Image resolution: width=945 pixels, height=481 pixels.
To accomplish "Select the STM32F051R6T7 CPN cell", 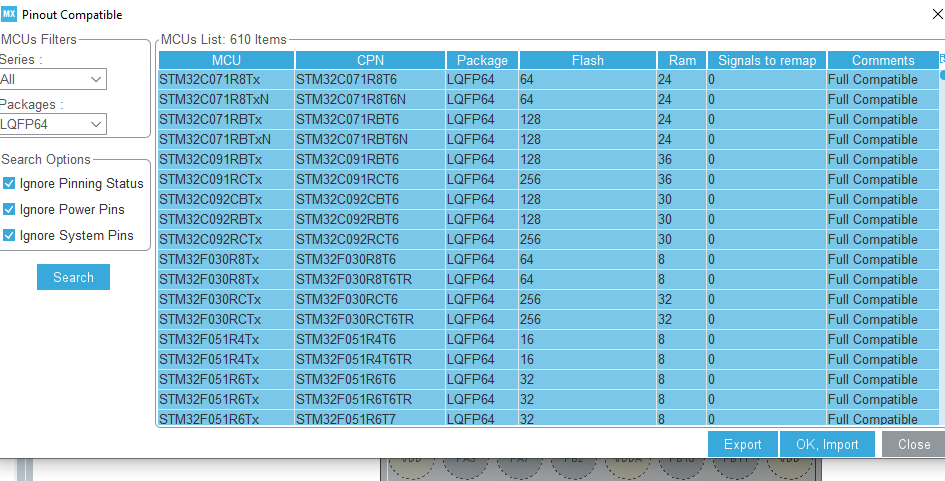I will [371, 419].
